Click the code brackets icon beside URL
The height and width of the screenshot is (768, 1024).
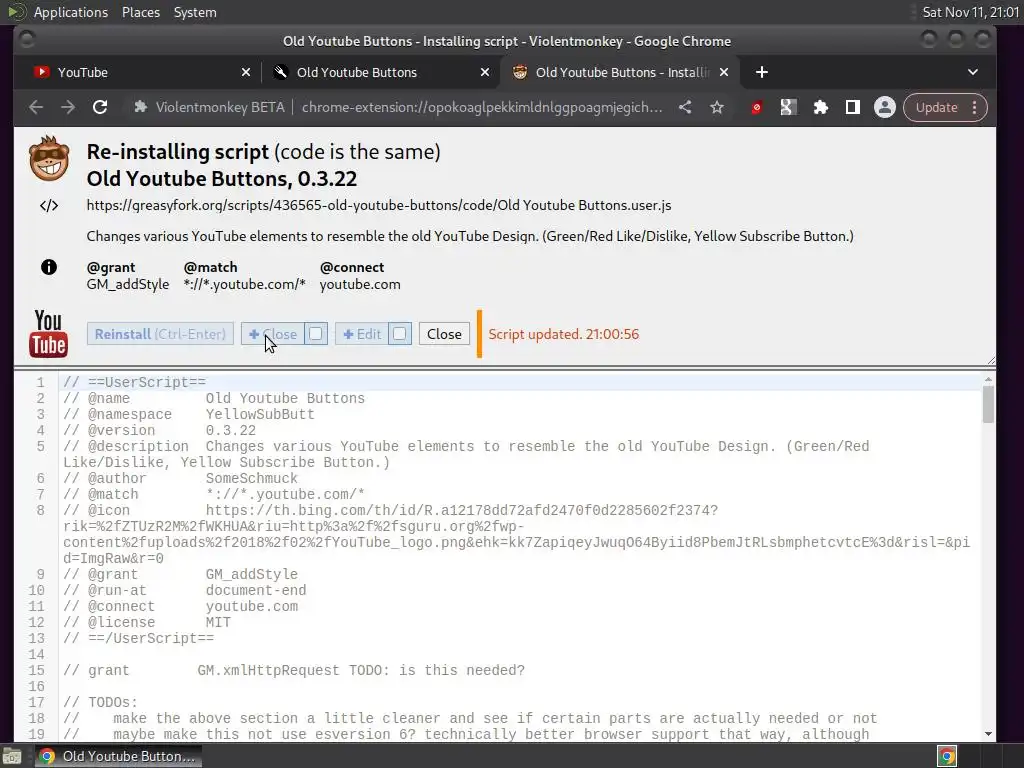pyautogui.click(x=49, y=206)
